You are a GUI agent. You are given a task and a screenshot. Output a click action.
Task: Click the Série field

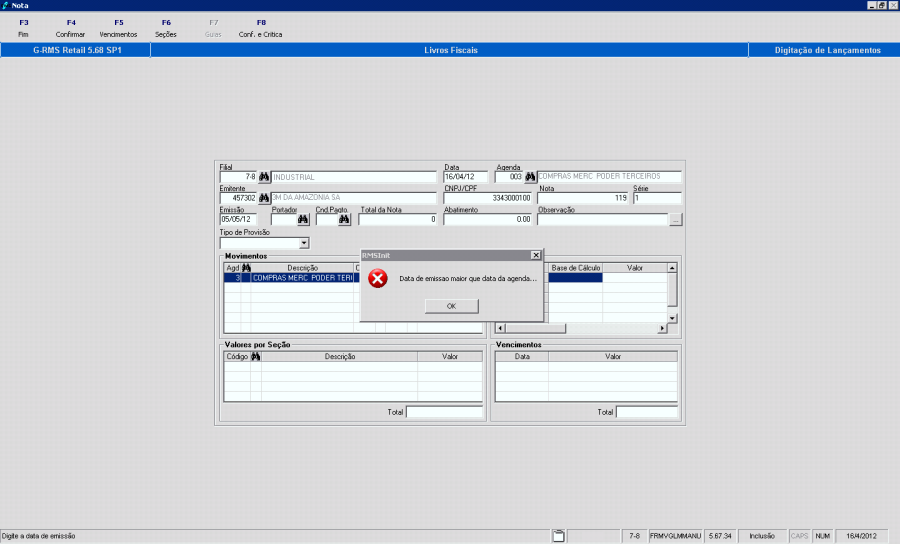coord(657,198)
